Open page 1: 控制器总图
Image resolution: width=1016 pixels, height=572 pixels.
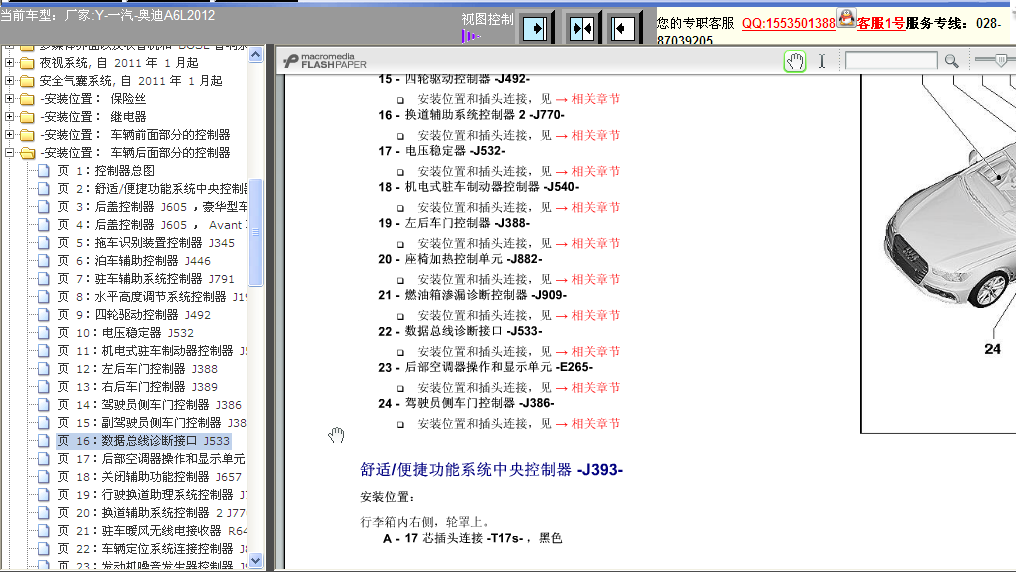(x=106, y=170)
